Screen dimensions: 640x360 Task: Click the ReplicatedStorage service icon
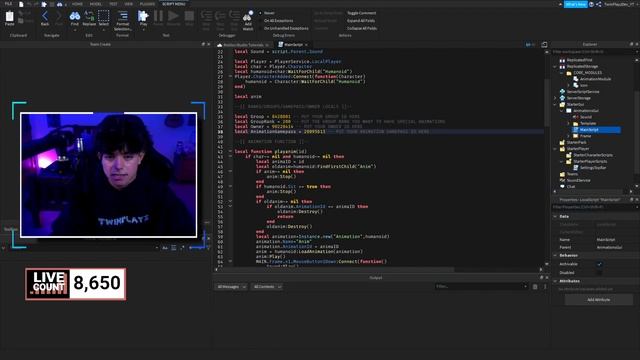click(562, 66)
